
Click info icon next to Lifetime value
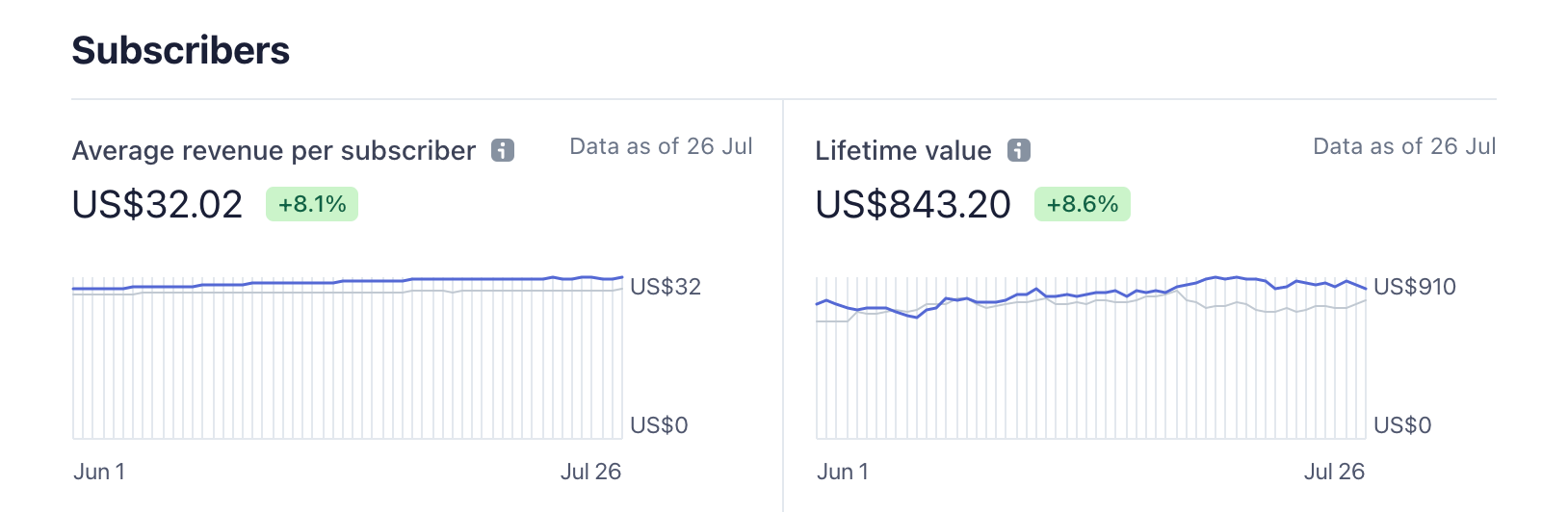click(1019, 151)
